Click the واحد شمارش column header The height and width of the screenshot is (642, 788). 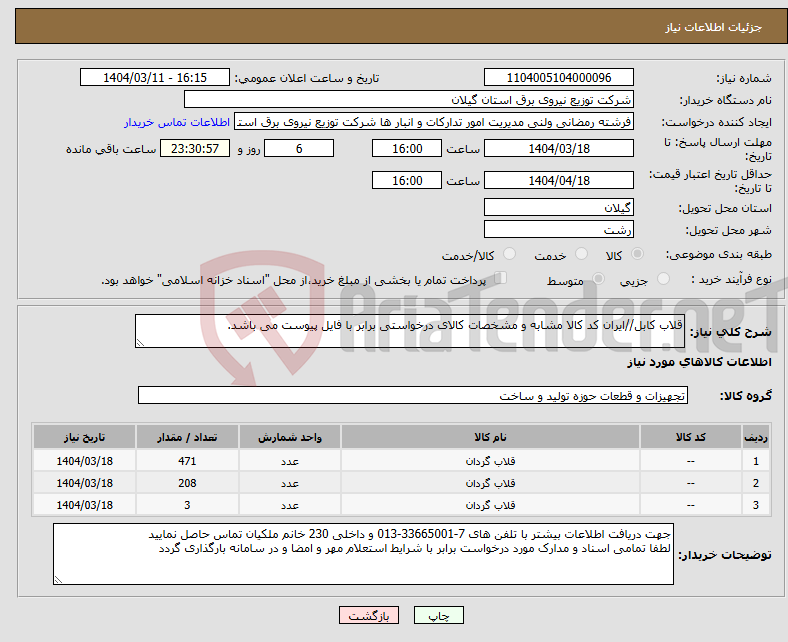pos(290,437)
